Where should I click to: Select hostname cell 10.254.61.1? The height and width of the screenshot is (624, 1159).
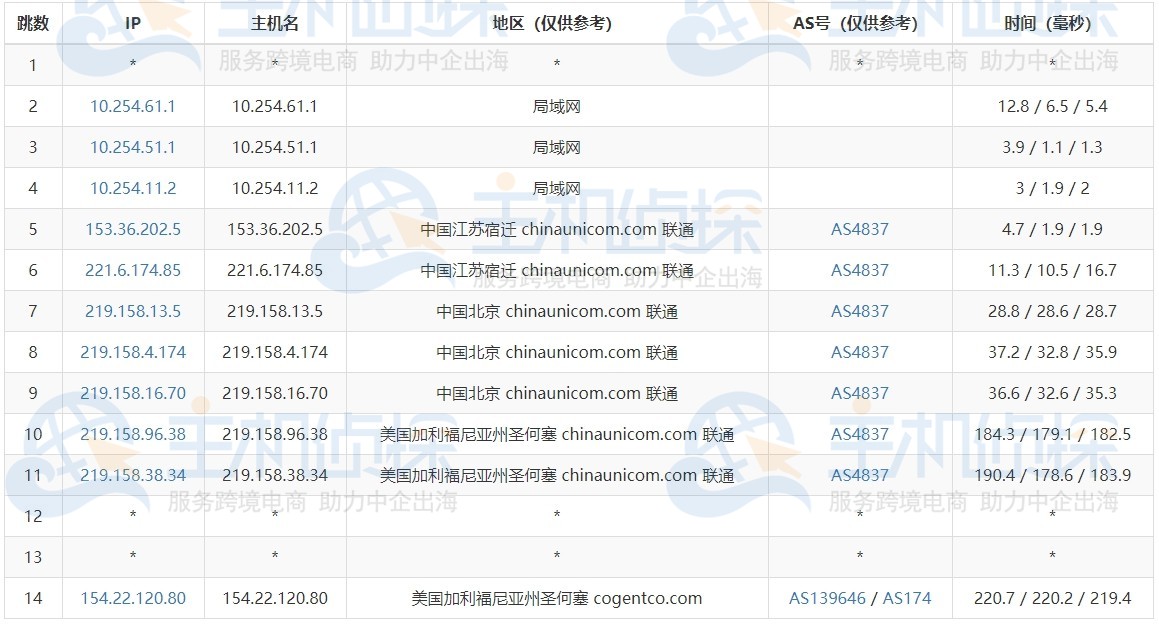275,106
